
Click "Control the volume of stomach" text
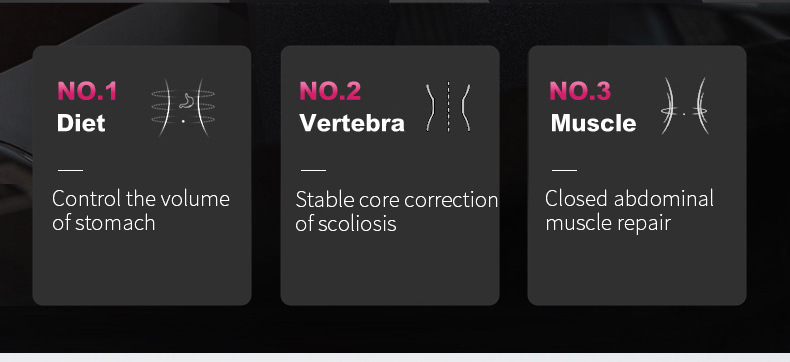pos(141,210)
